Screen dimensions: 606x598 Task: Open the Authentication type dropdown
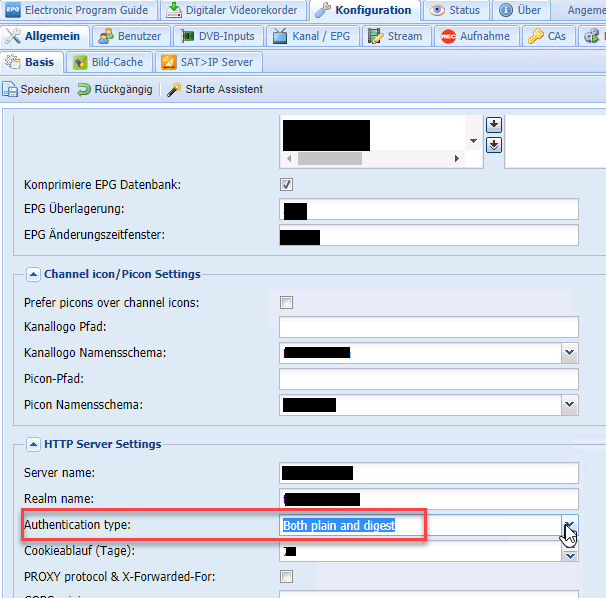click(569, 526)
